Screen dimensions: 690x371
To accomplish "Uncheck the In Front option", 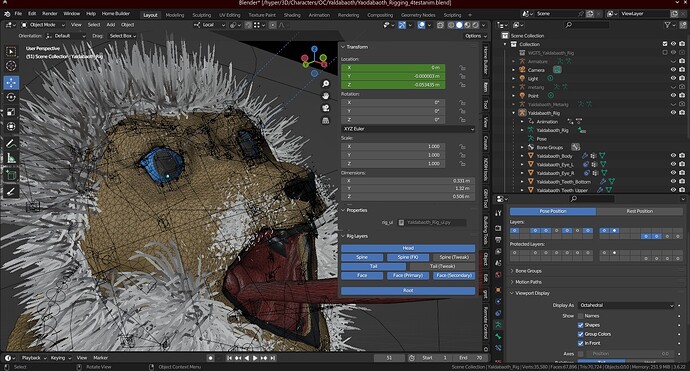I will [580, 343].
